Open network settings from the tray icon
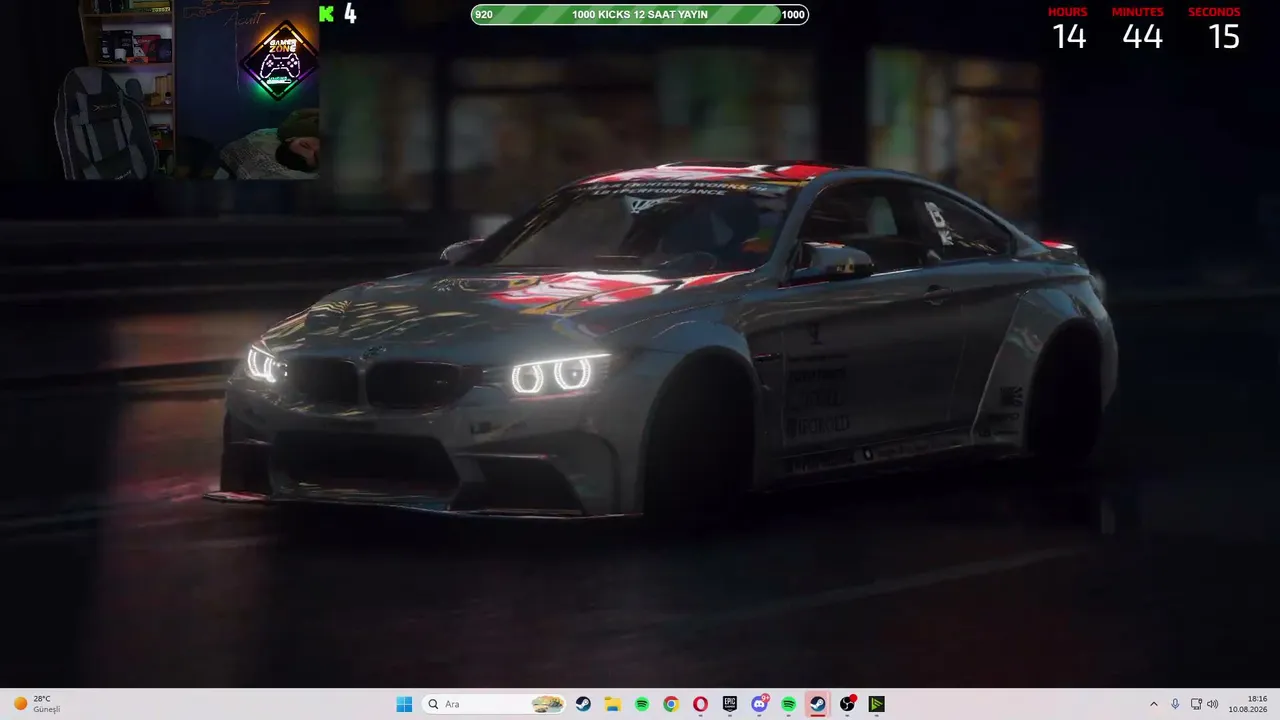 tap(1196, 704)
